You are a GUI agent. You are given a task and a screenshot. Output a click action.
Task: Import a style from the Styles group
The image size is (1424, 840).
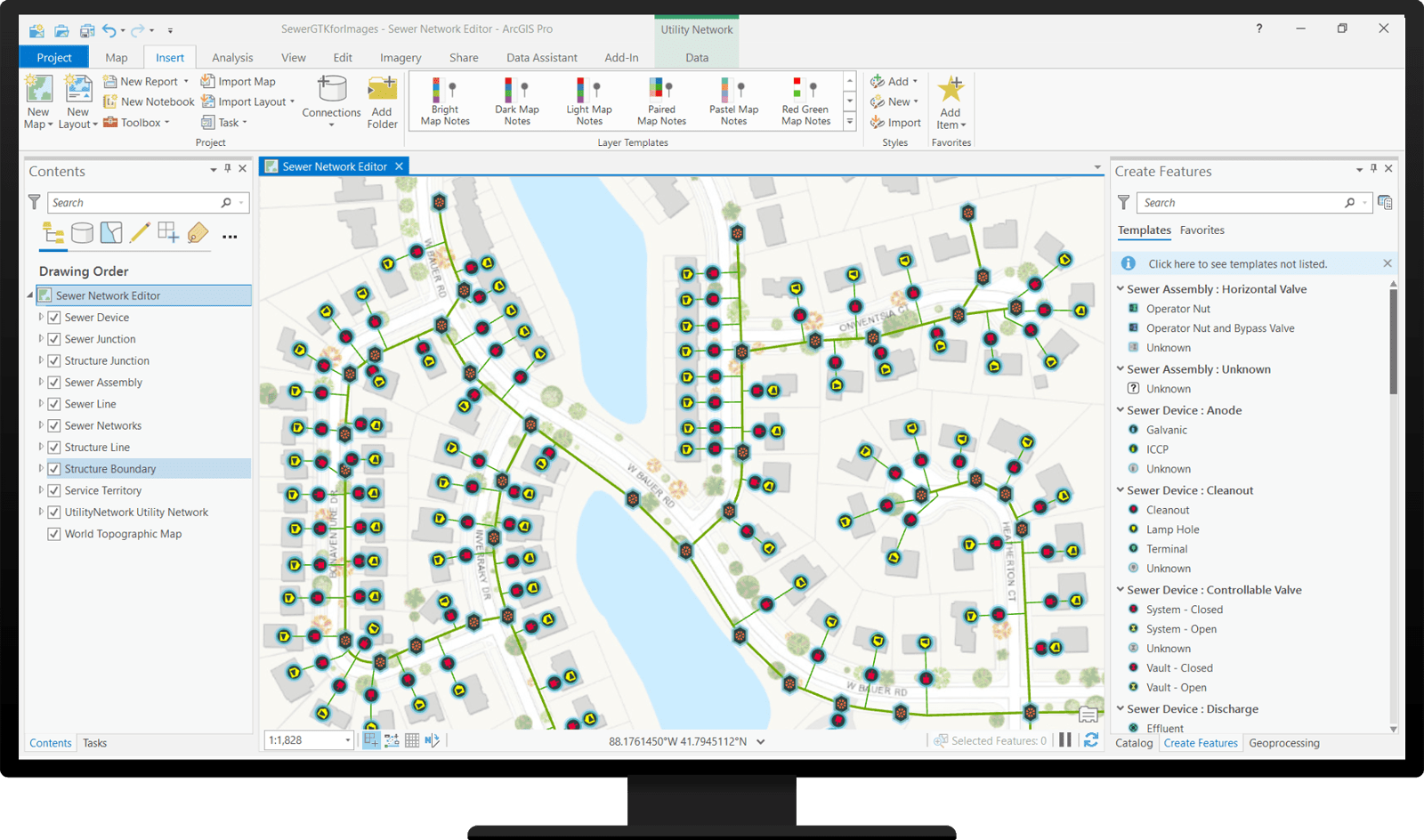pyautogui.click(x=895, y=122)
